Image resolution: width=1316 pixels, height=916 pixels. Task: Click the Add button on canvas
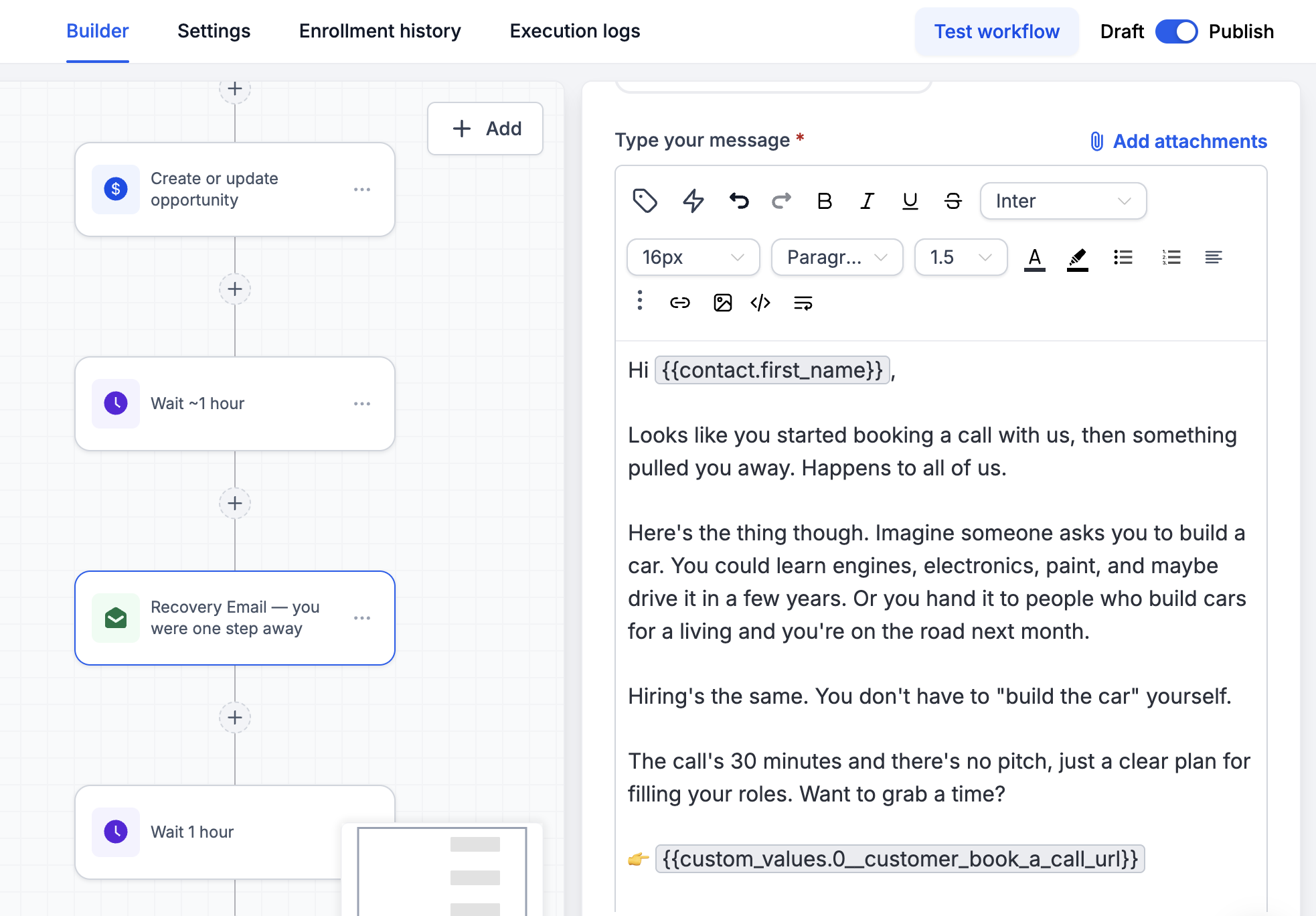pyautogui.click(x=485, y=129)
